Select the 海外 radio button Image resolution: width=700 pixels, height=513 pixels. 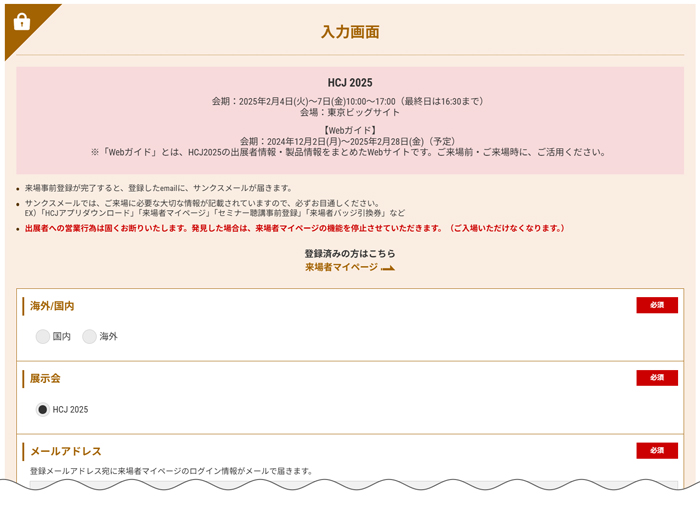tap(89, 336)
